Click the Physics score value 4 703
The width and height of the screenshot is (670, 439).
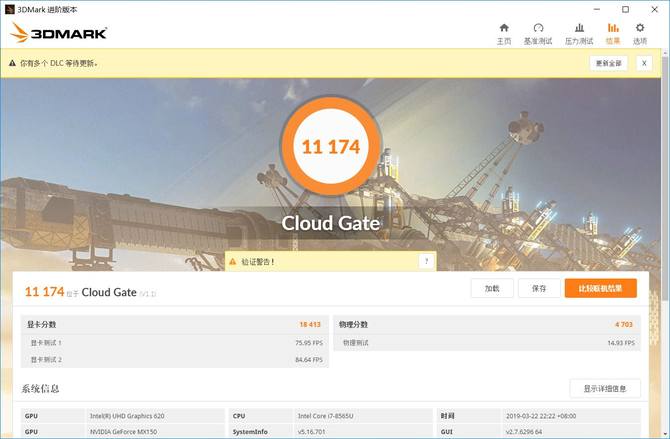point(623,324)
